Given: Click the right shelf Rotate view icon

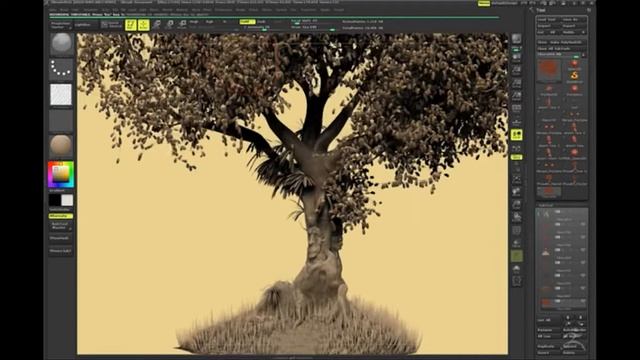Looking at the screenshot, I should 517,218.
